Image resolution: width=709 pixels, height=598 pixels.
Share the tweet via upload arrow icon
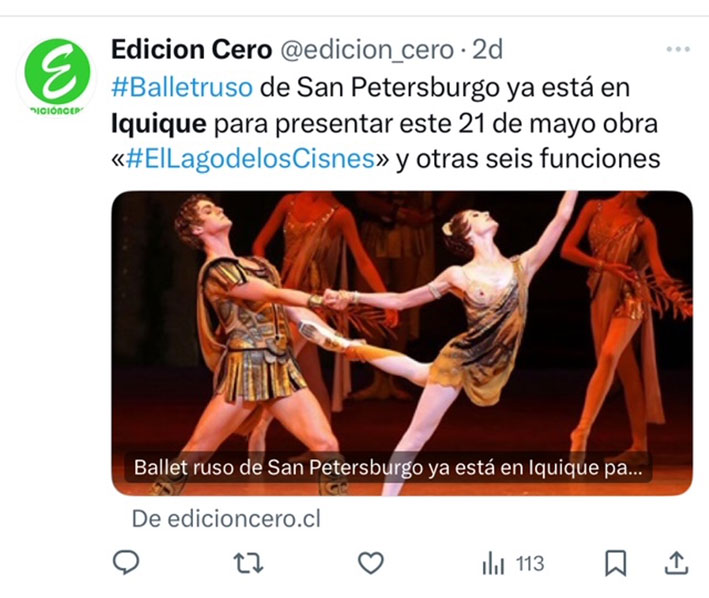click(676, 563)
